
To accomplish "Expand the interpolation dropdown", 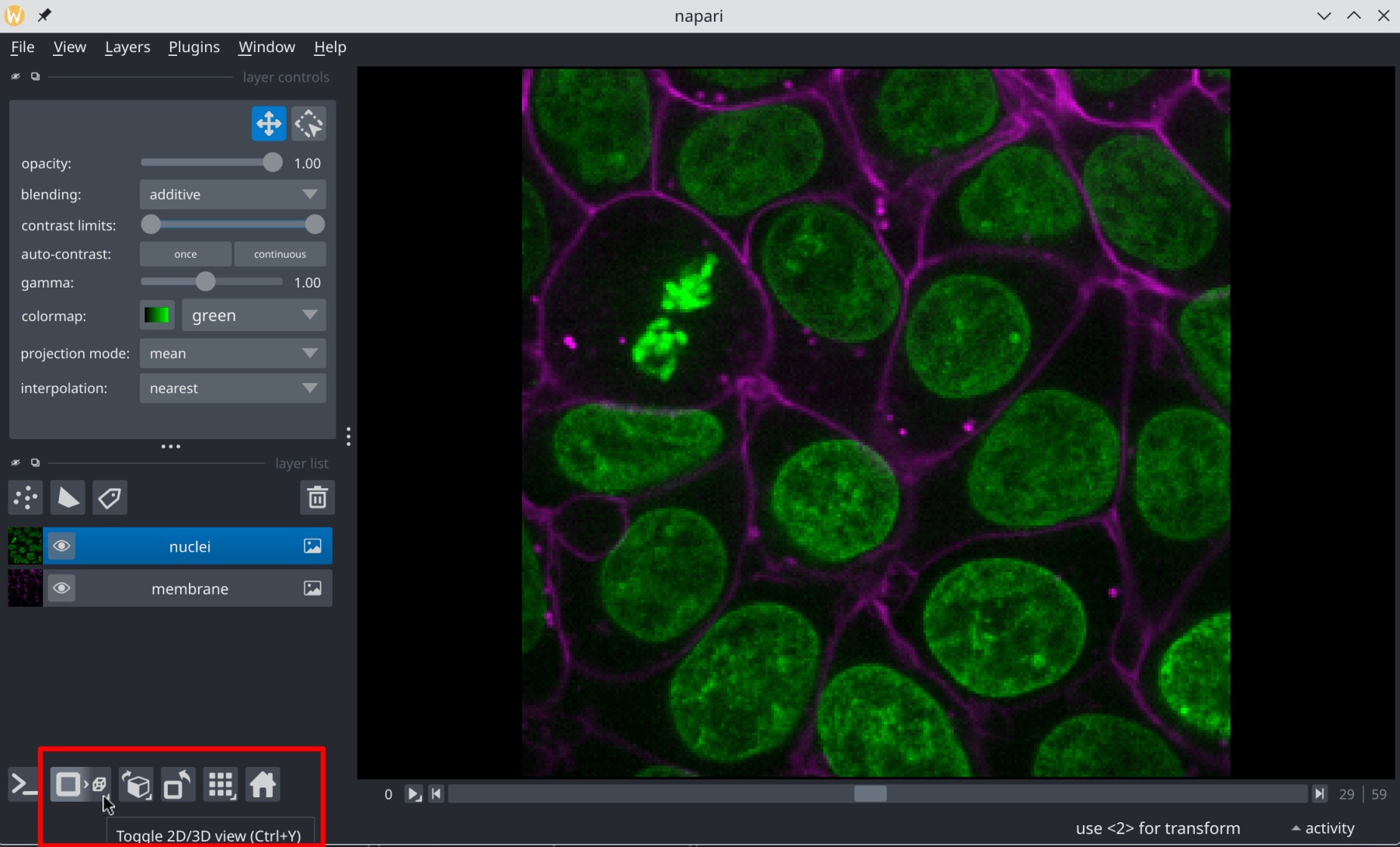I will point(232,388).
